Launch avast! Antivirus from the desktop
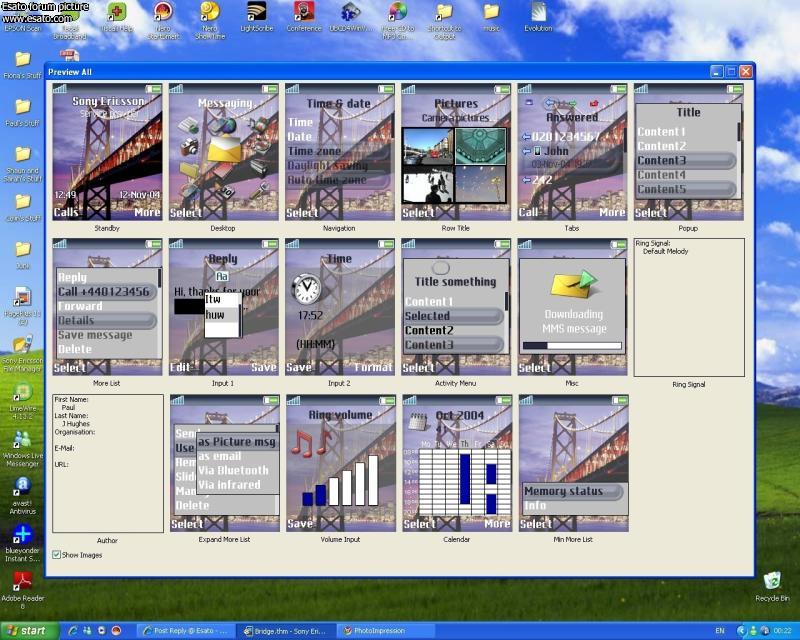The image size is (800, 640). tap(21, 488)
